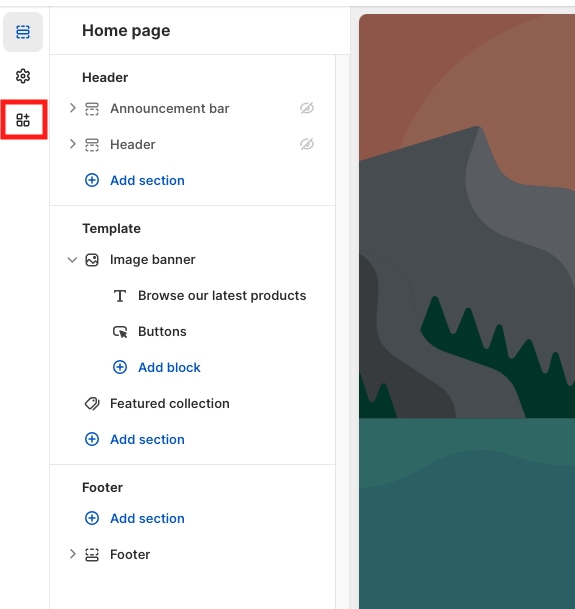This screenshot has height=609, width=575.
Task: Click the Header group heading
Action: (x=105, y=78)
